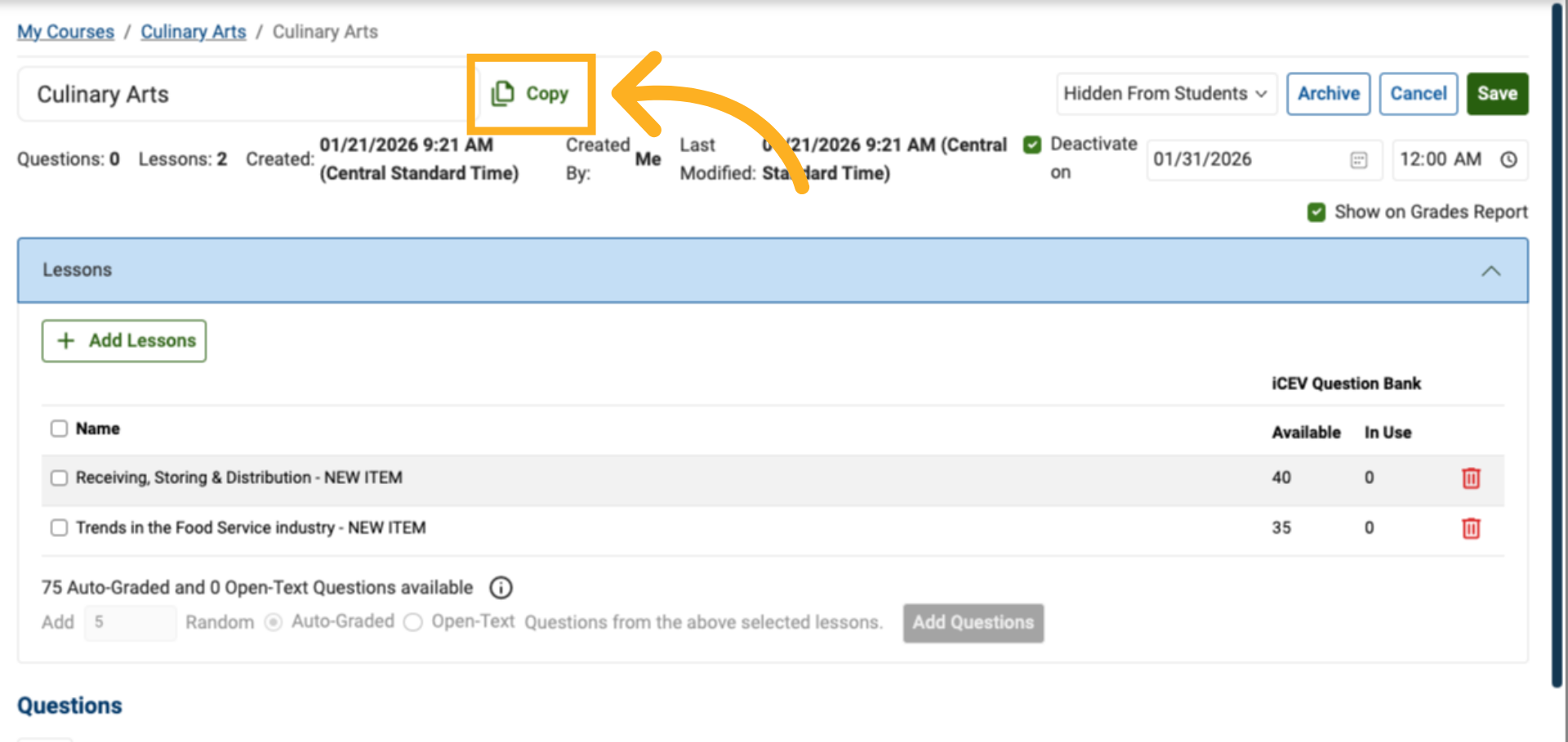Screen dimensions: 1568x742
Task: Click the Archive button
Action: (x=1329, y=94)
